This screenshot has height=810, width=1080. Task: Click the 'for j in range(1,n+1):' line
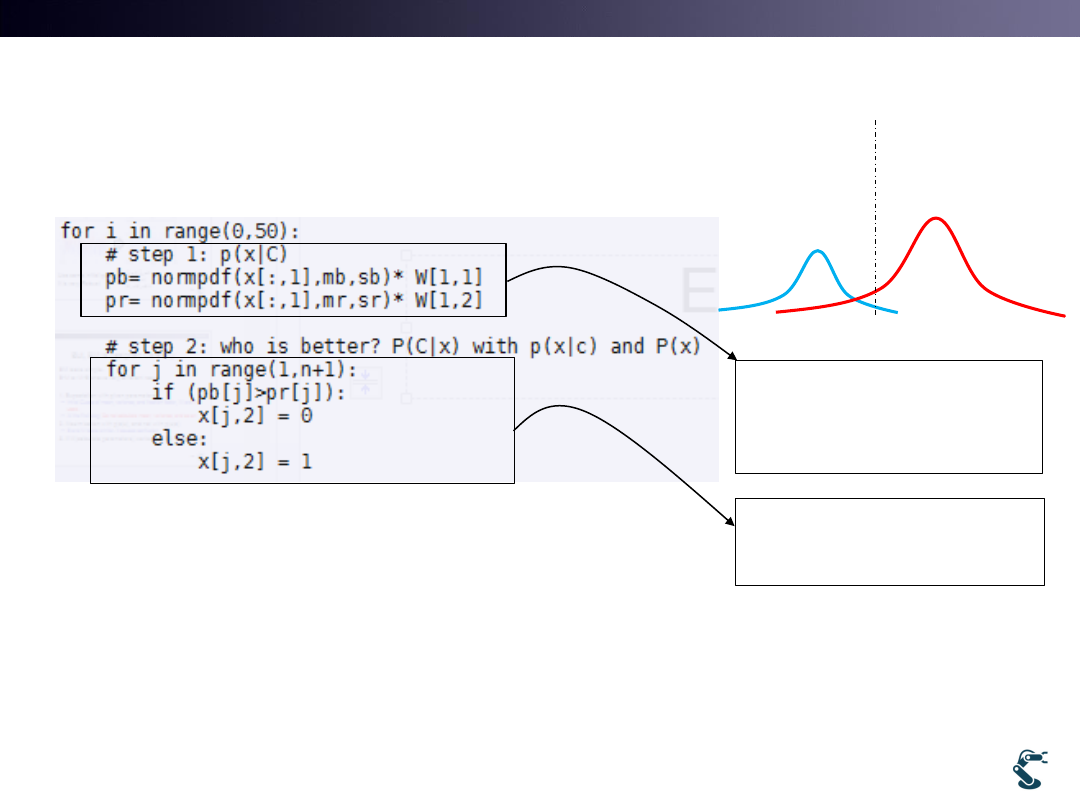pyautogui.click(x=217, y=369)
